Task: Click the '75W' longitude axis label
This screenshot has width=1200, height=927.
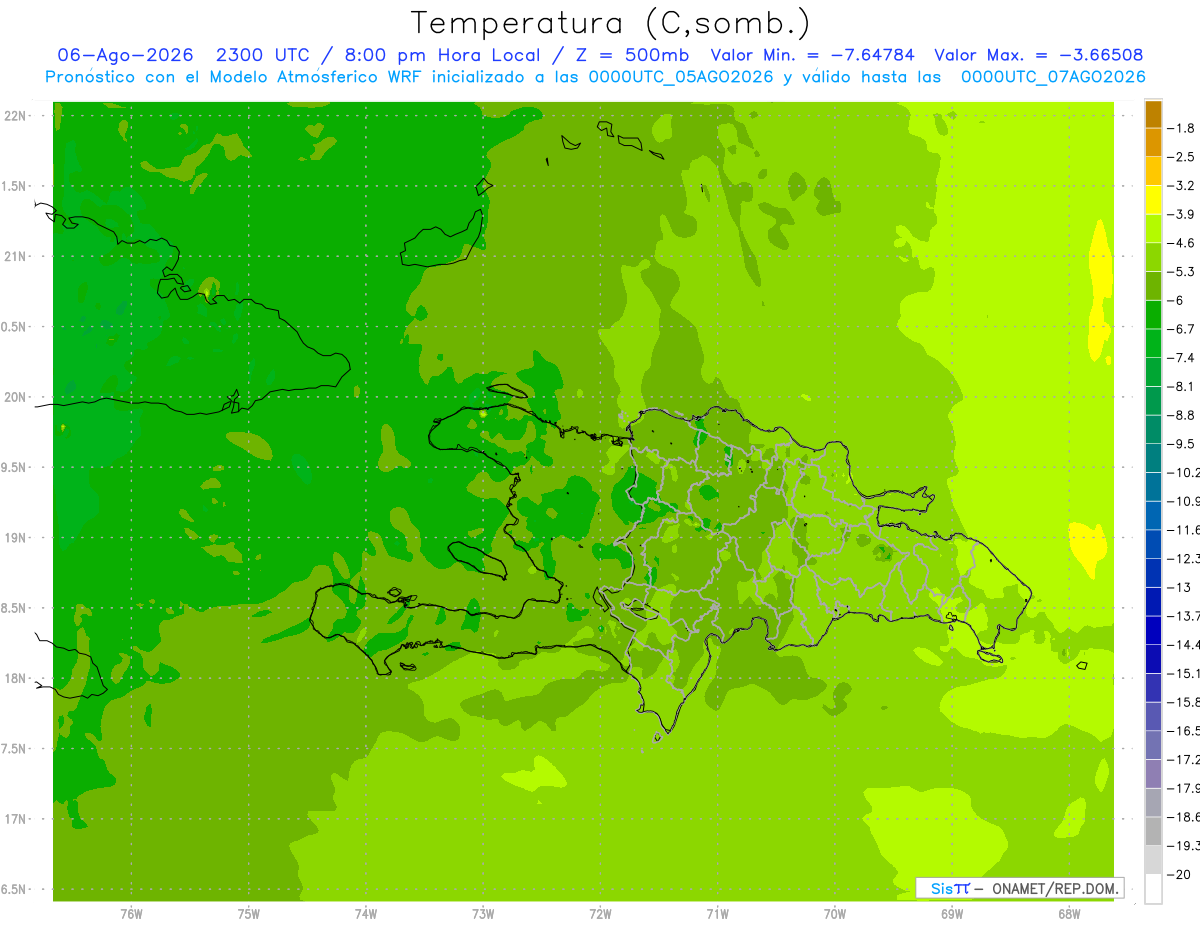Action: point(249,914)
